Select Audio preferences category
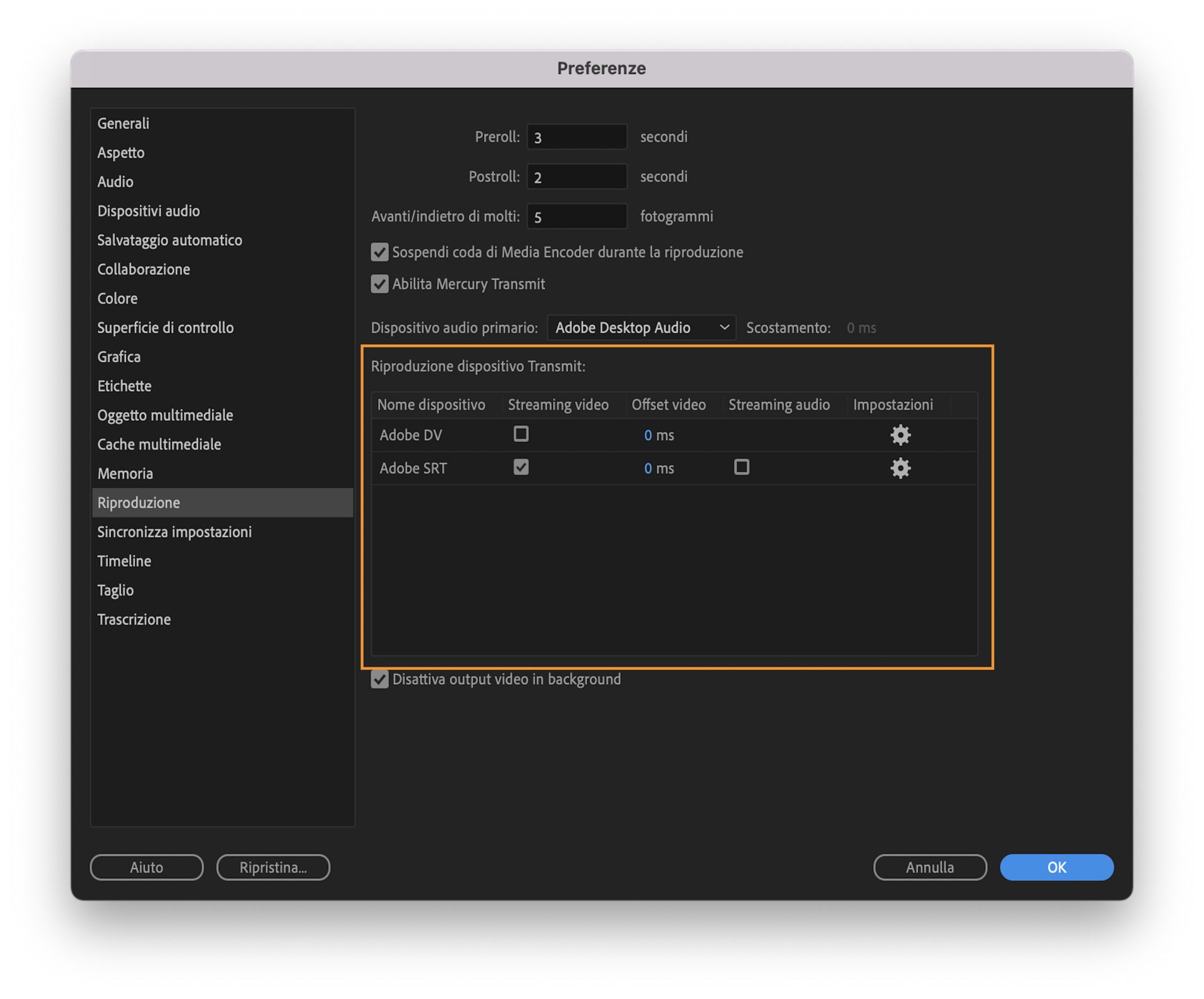The height and width of the screenshot is (999, 1204). 223,182
